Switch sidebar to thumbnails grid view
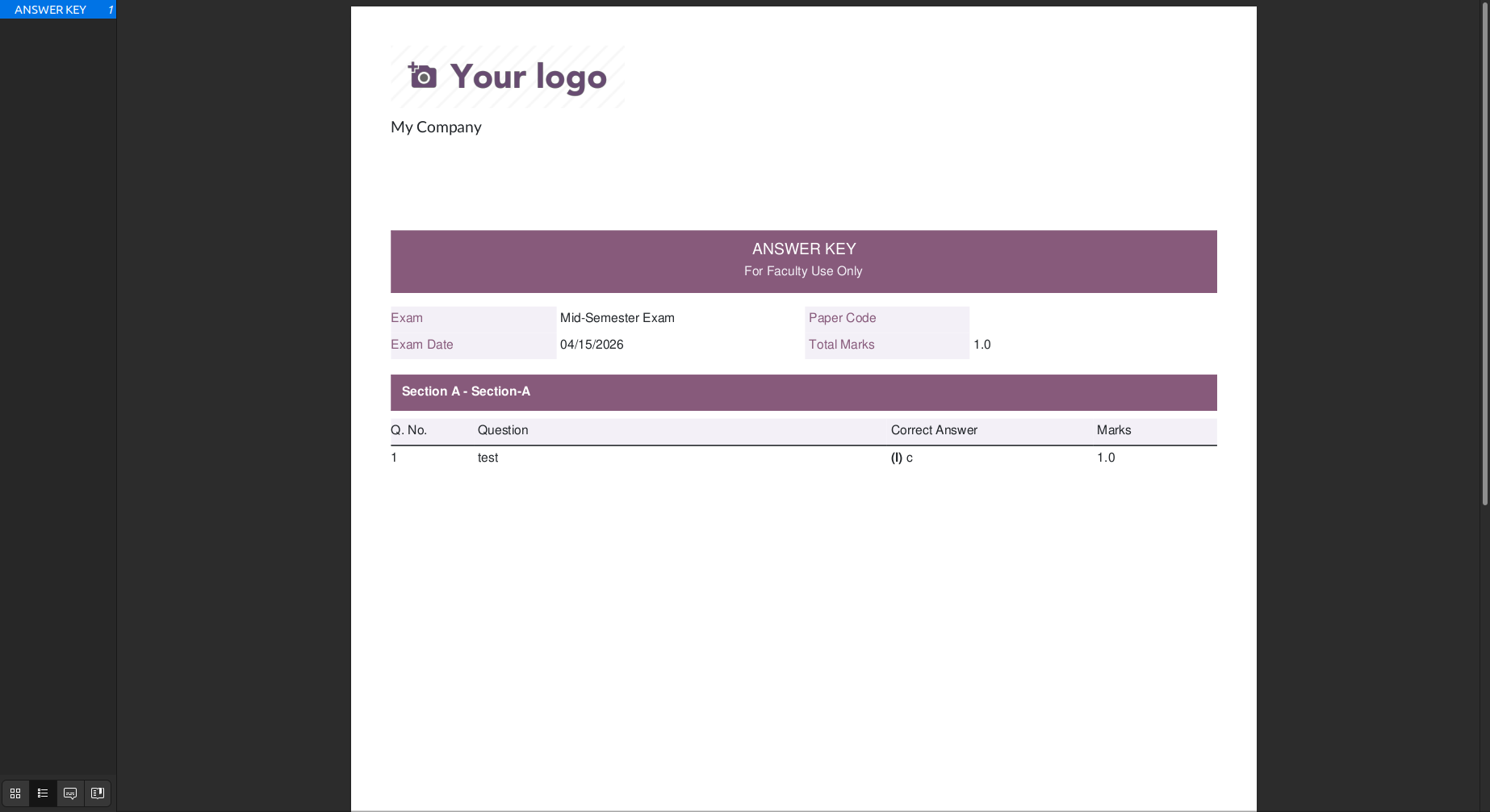 (15, 793)
